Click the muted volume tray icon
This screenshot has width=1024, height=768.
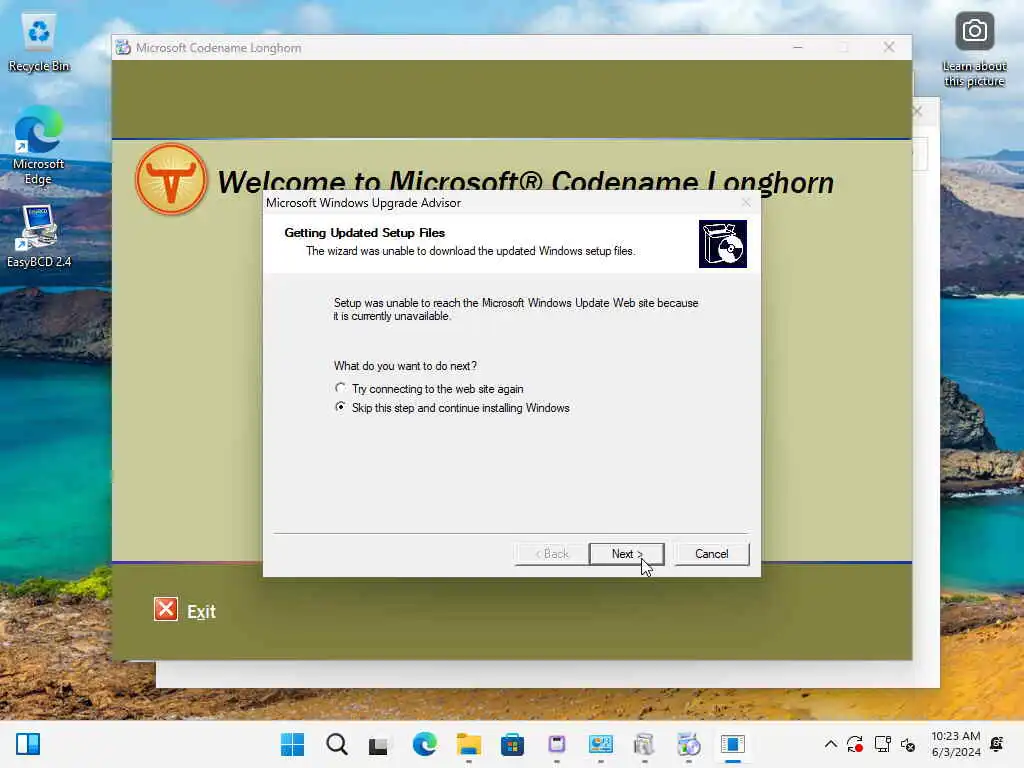tap(908, 744)
